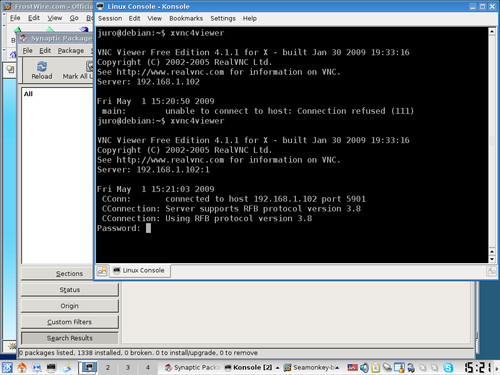Click the keyboard layout flag tray icon
The width and height of the screenshot is (500, 375).
pyautogui.click(x=352, y=368)
